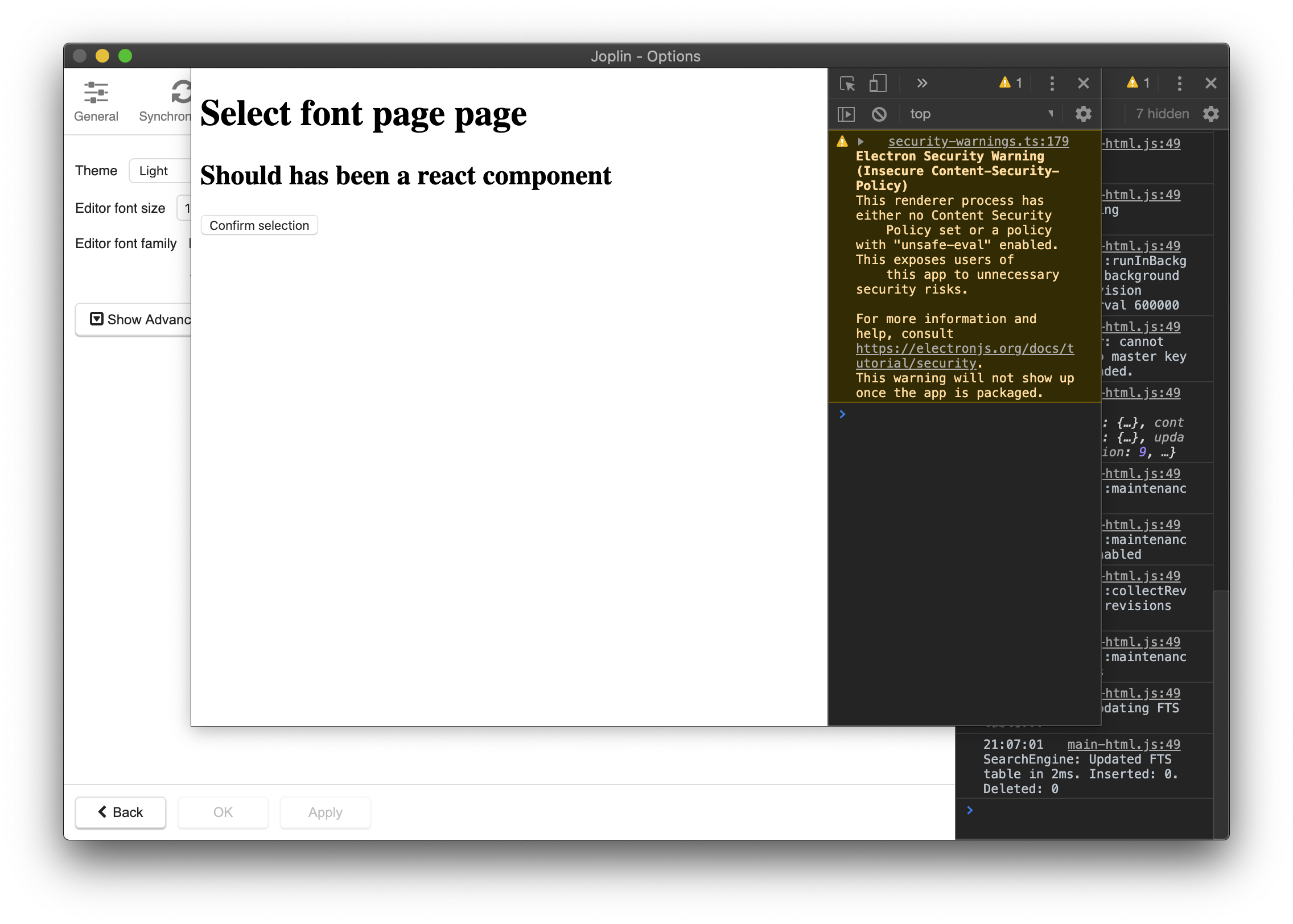This screenshot has height=924, width=1293.
Task: Open the right pane settings gear
Action: coord(1211,114)
